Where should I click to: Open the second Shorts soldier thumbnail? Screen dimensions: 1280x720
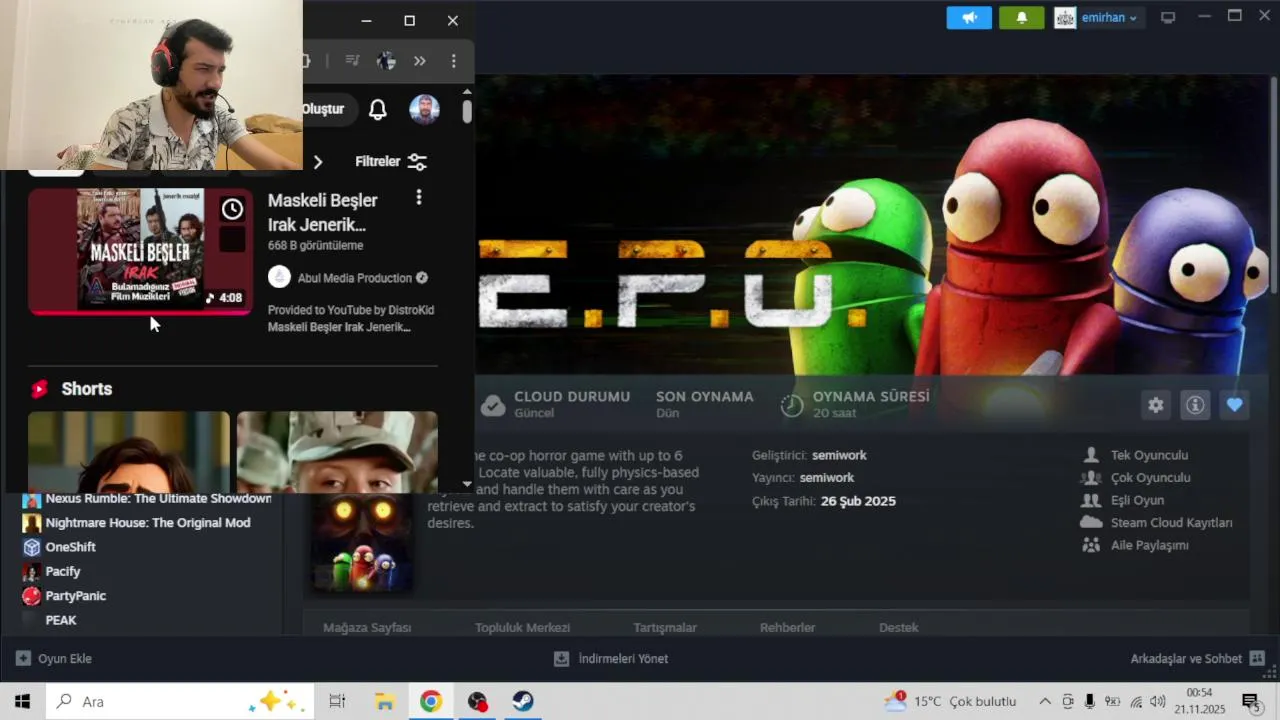(x=337, y=452)
